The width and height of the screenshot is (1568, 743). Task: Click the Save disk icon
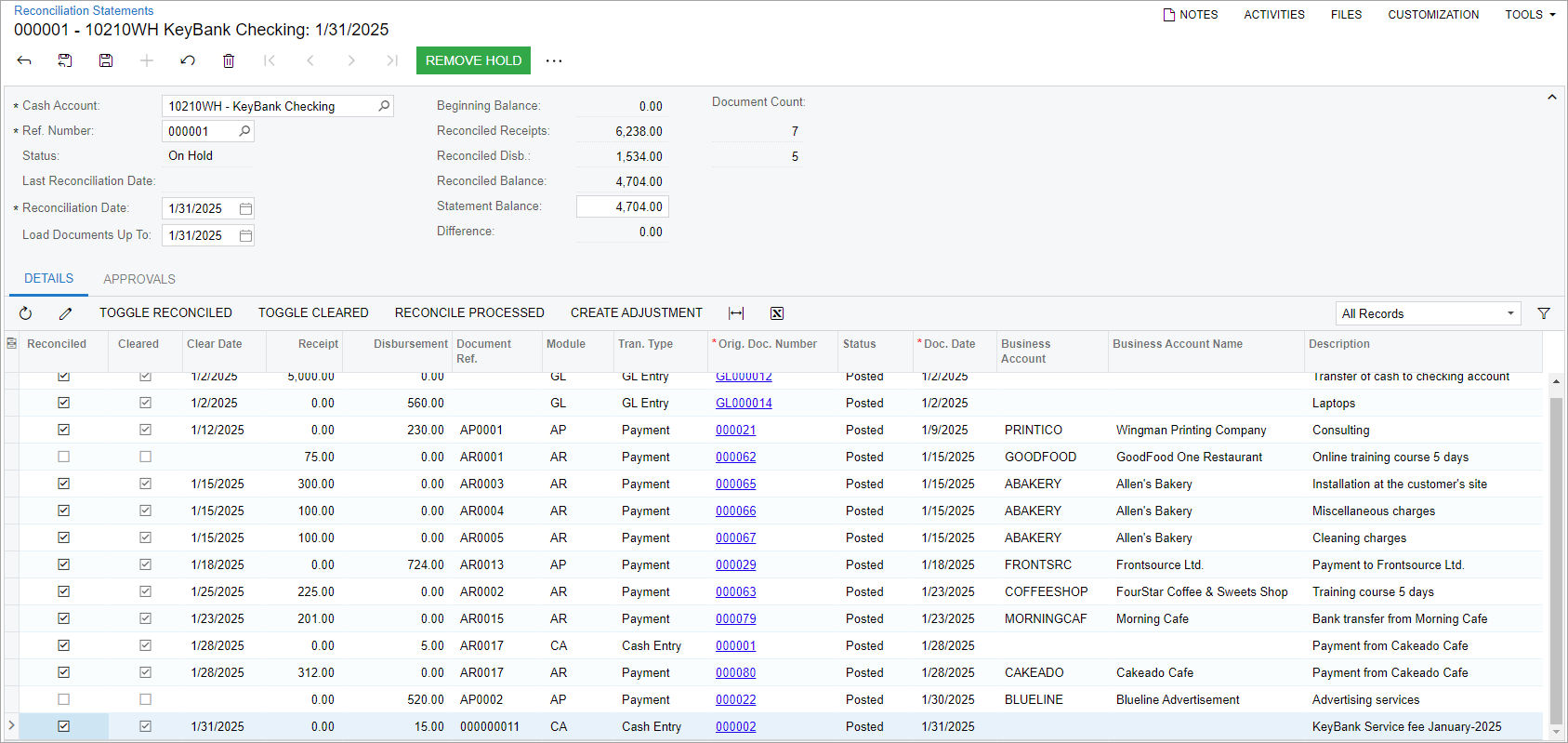coord(106,60)
